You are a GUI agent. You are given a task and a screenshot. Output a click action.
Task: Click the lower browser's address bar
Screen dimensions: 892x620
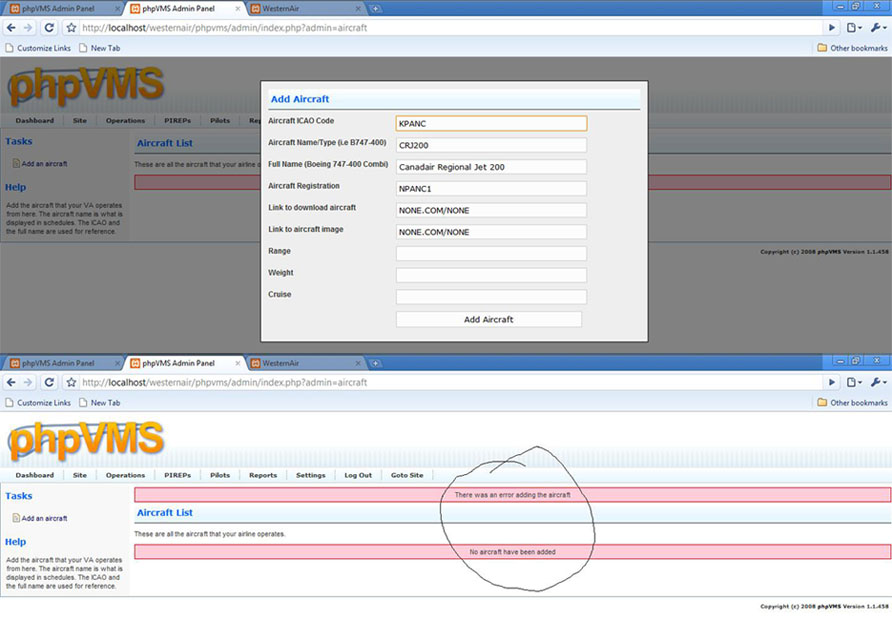coord(451,382)
